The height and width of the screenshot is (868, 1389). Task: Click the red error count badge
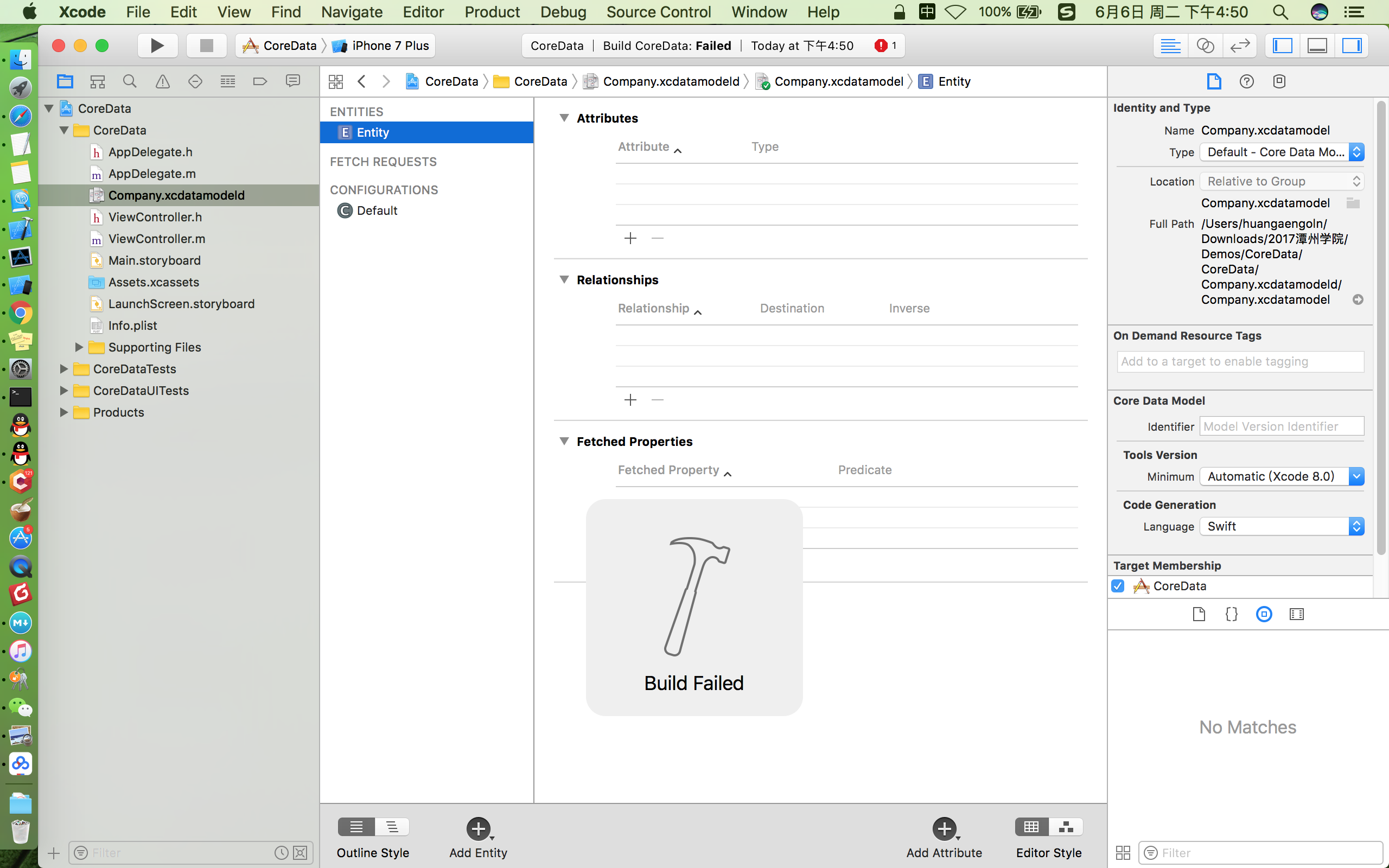click(x=885, y=46)
